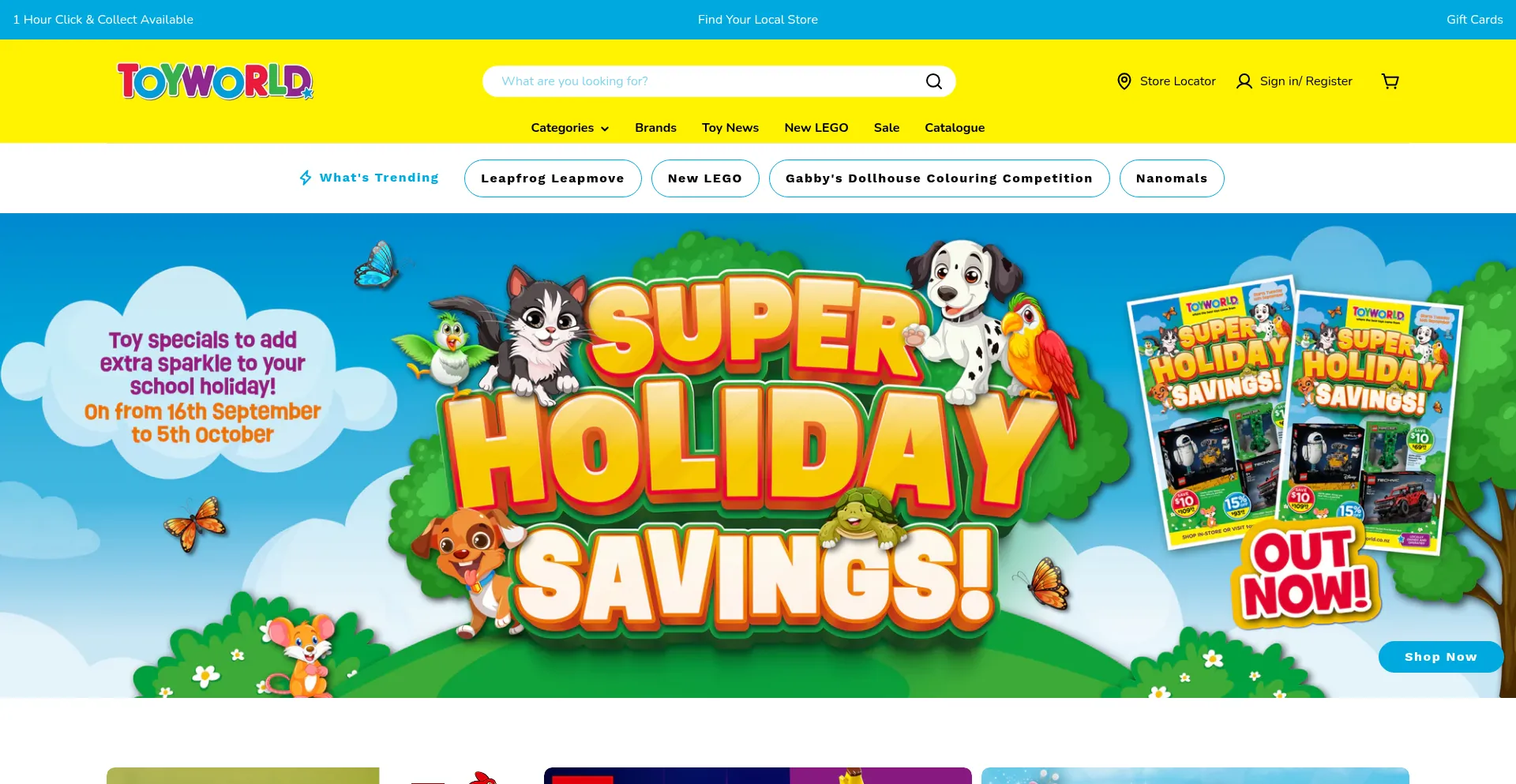1516x784 pixels.
Task: Open the shopping cart icon
Action: click(1390, 81)
